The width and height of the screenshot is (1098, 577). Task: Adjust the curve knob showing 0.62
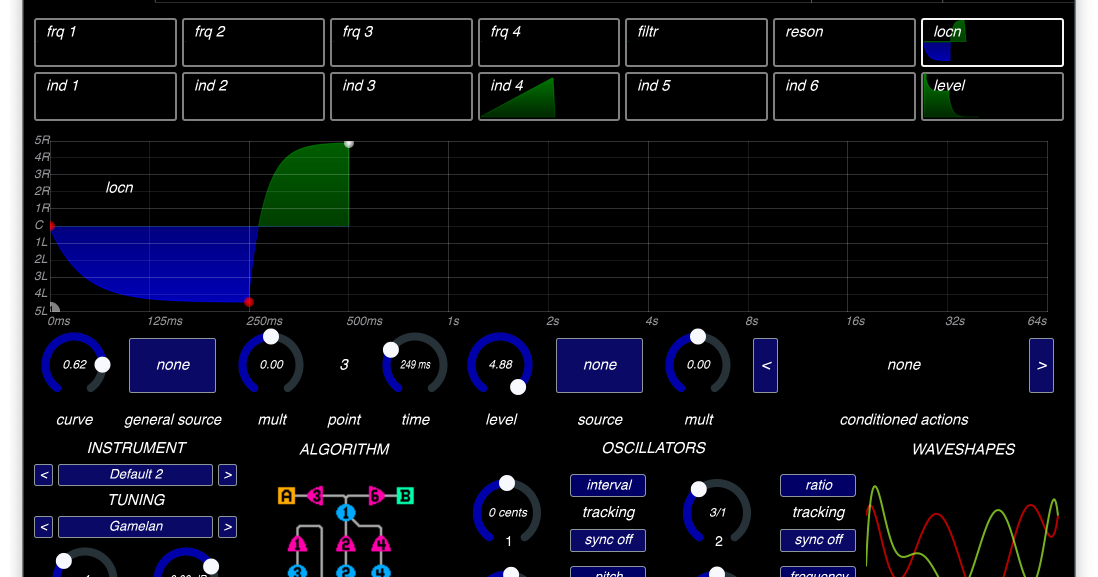pos(74,365)
